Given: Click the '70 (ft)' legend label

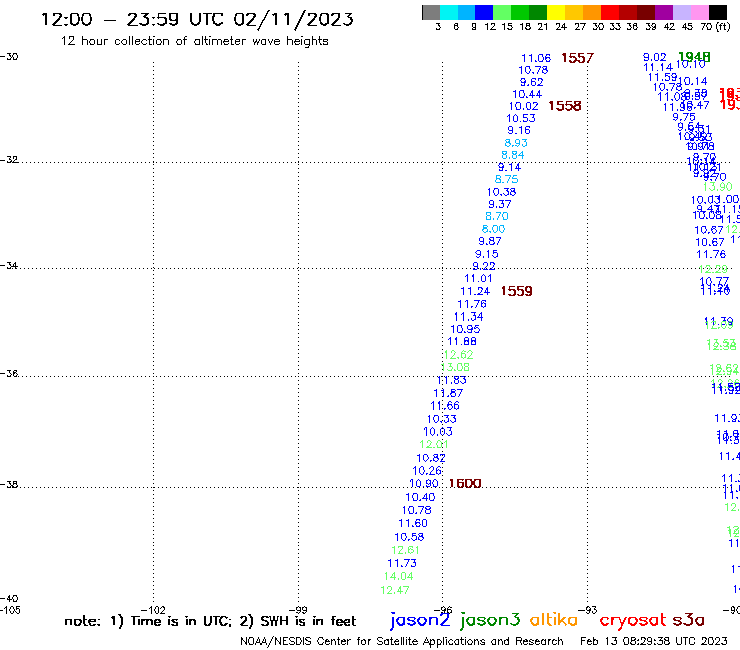Looking at the screenshot, I should pyautogui.click(x=715, y=27).
